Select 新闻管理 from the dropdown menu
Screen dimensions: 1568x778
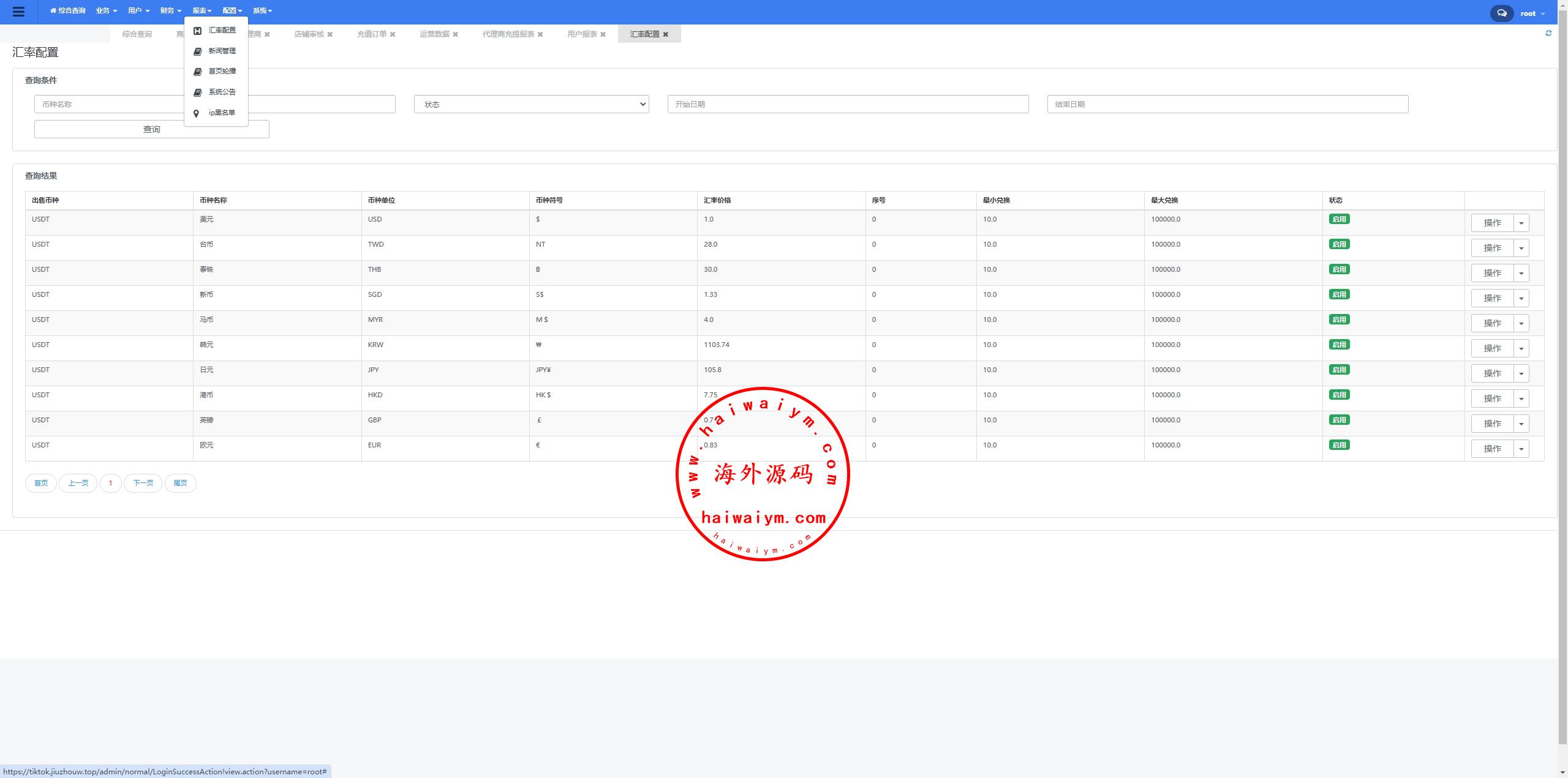pyautogui.click(x=222, y=51)
